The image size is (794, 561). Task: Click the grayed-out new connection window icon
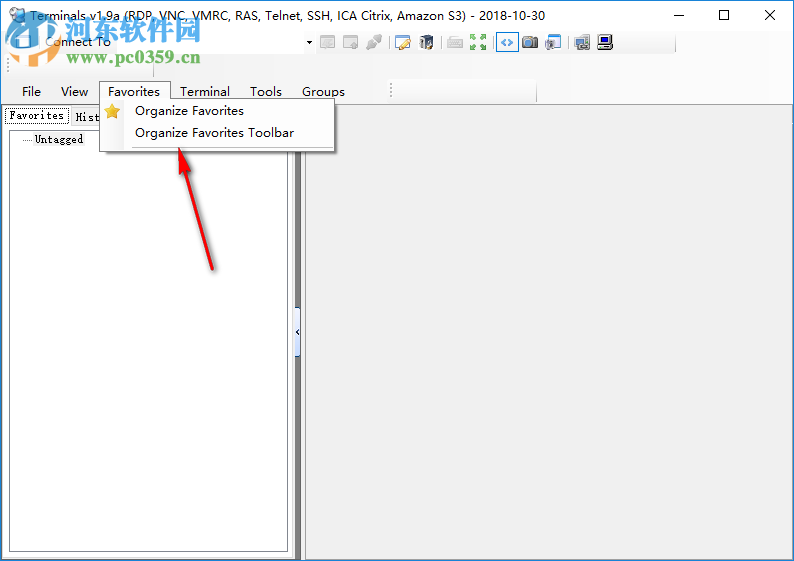(328, 43)
